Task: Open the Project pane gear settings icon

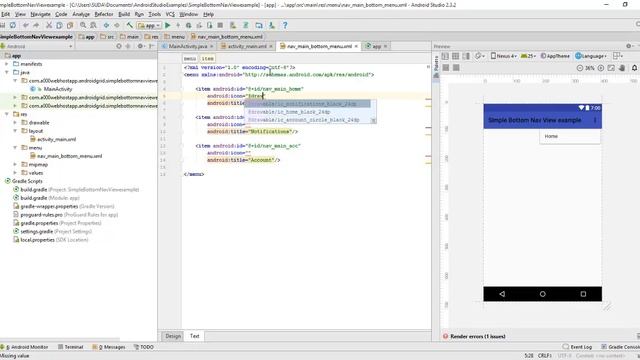Action: point(140,46)
